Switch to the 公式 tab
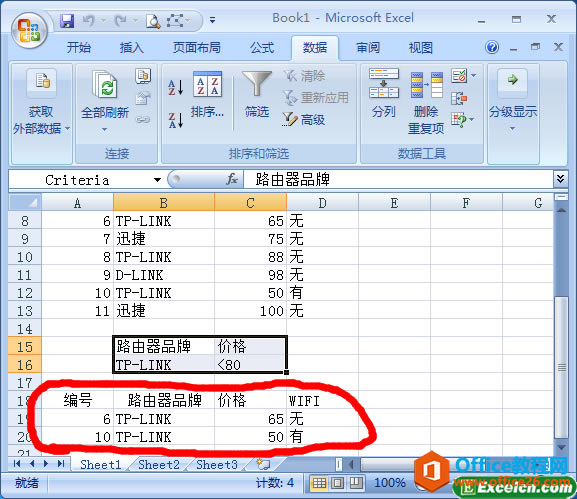 (x=262, y=47)
